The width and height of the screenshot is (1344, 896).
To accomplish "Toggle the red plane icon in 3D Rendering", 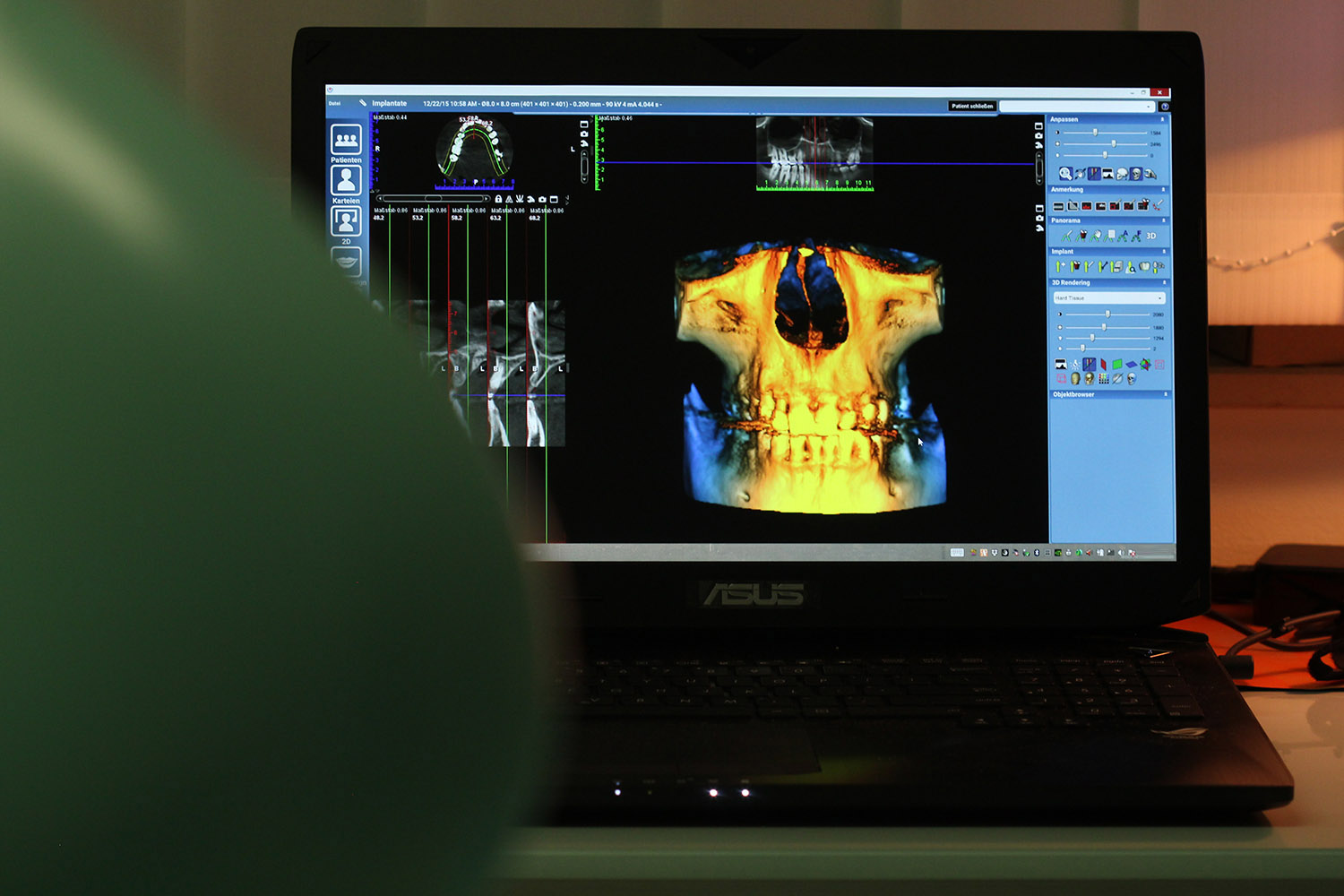I will (x=1104, y=365).
